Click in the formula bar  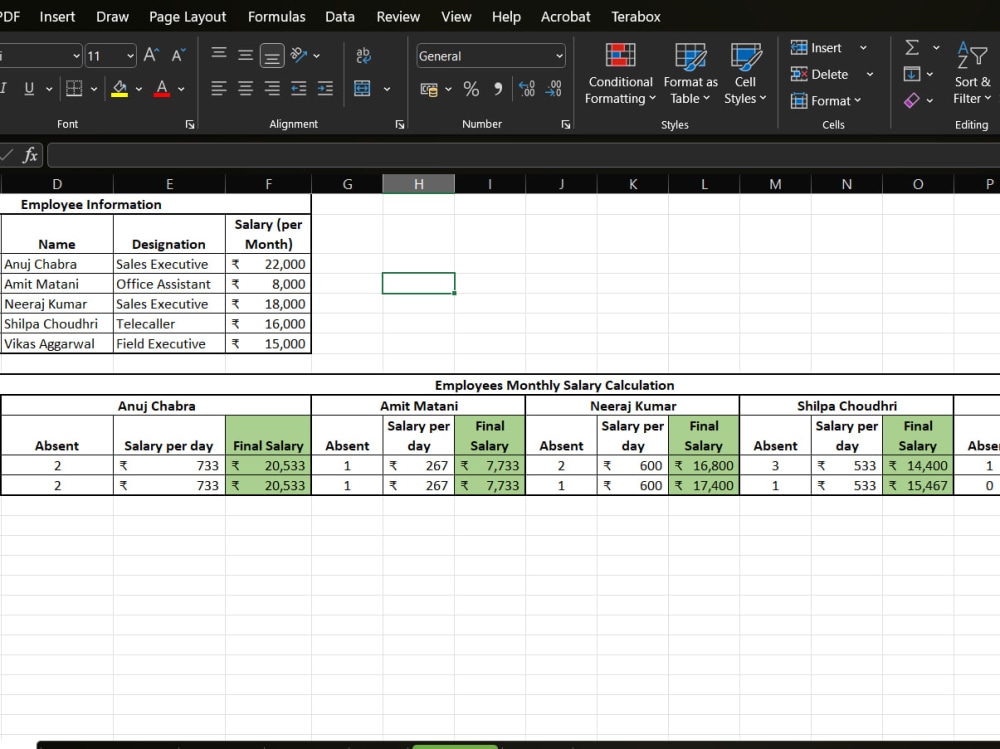pos(523,155)
